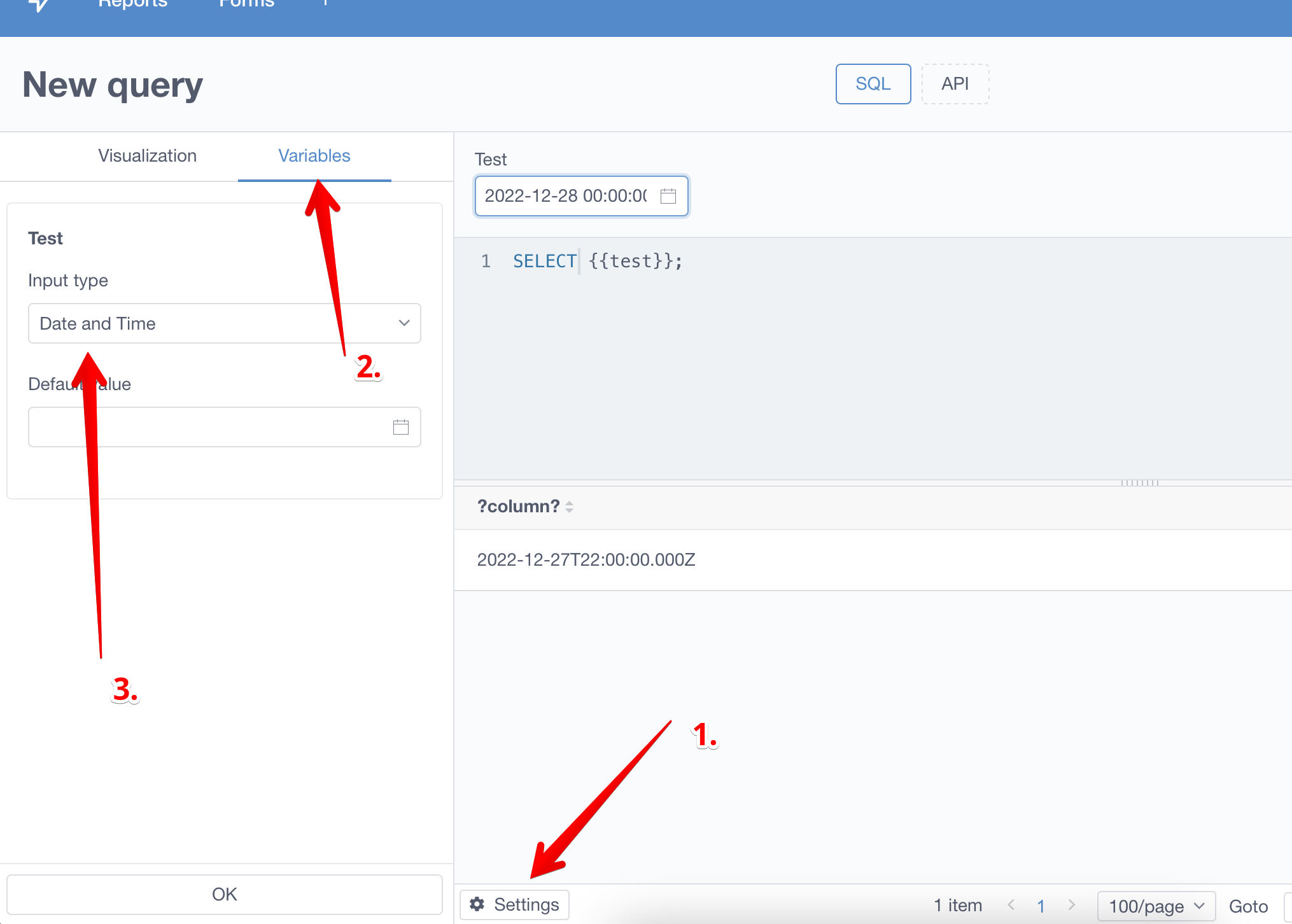Click line number 1 in editor gutter
This screenshot has width=1292, height=924.
click(x=486, y=261)
